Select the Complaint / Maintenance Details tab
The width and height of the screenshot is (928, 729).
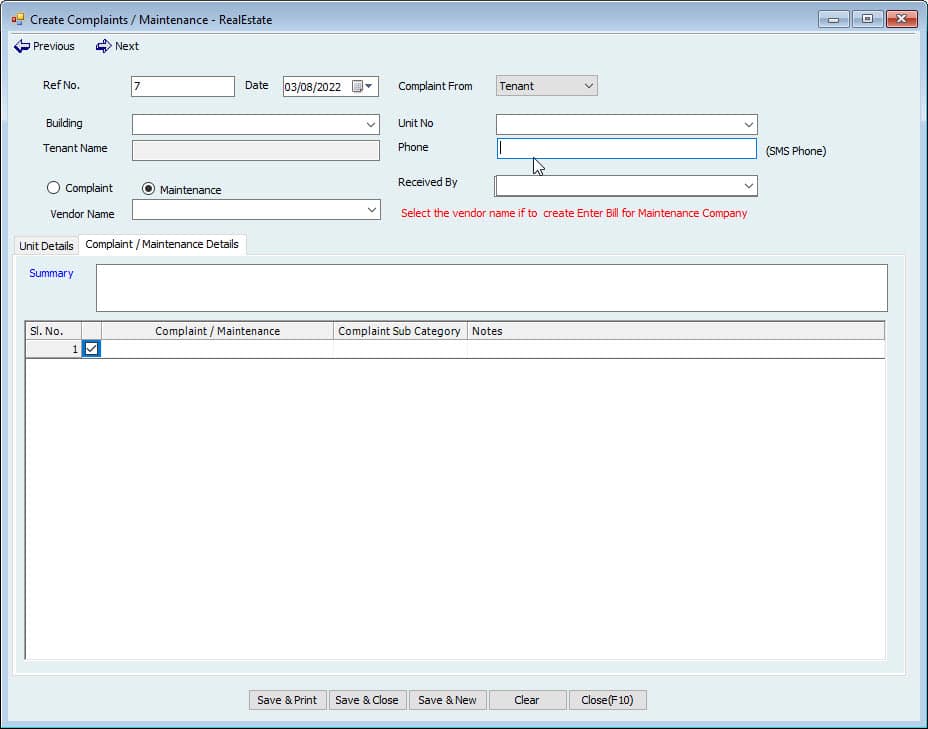(162, 244)
